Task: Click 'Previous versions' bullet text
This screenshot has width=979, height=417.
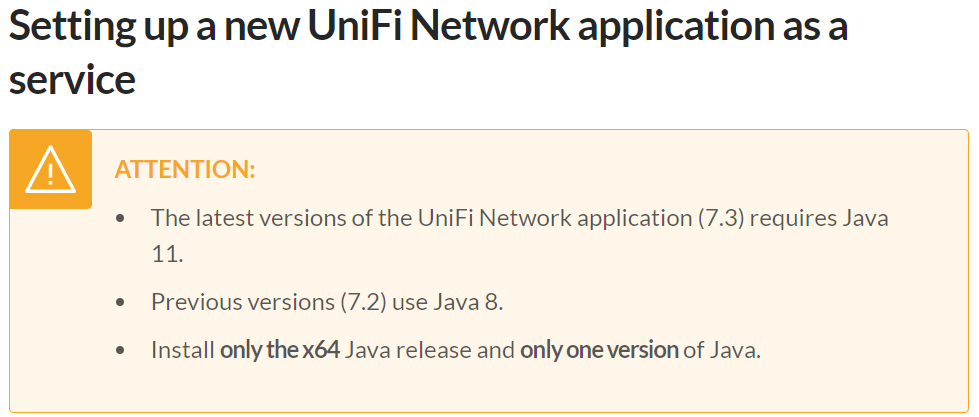Action: [243, 302]
